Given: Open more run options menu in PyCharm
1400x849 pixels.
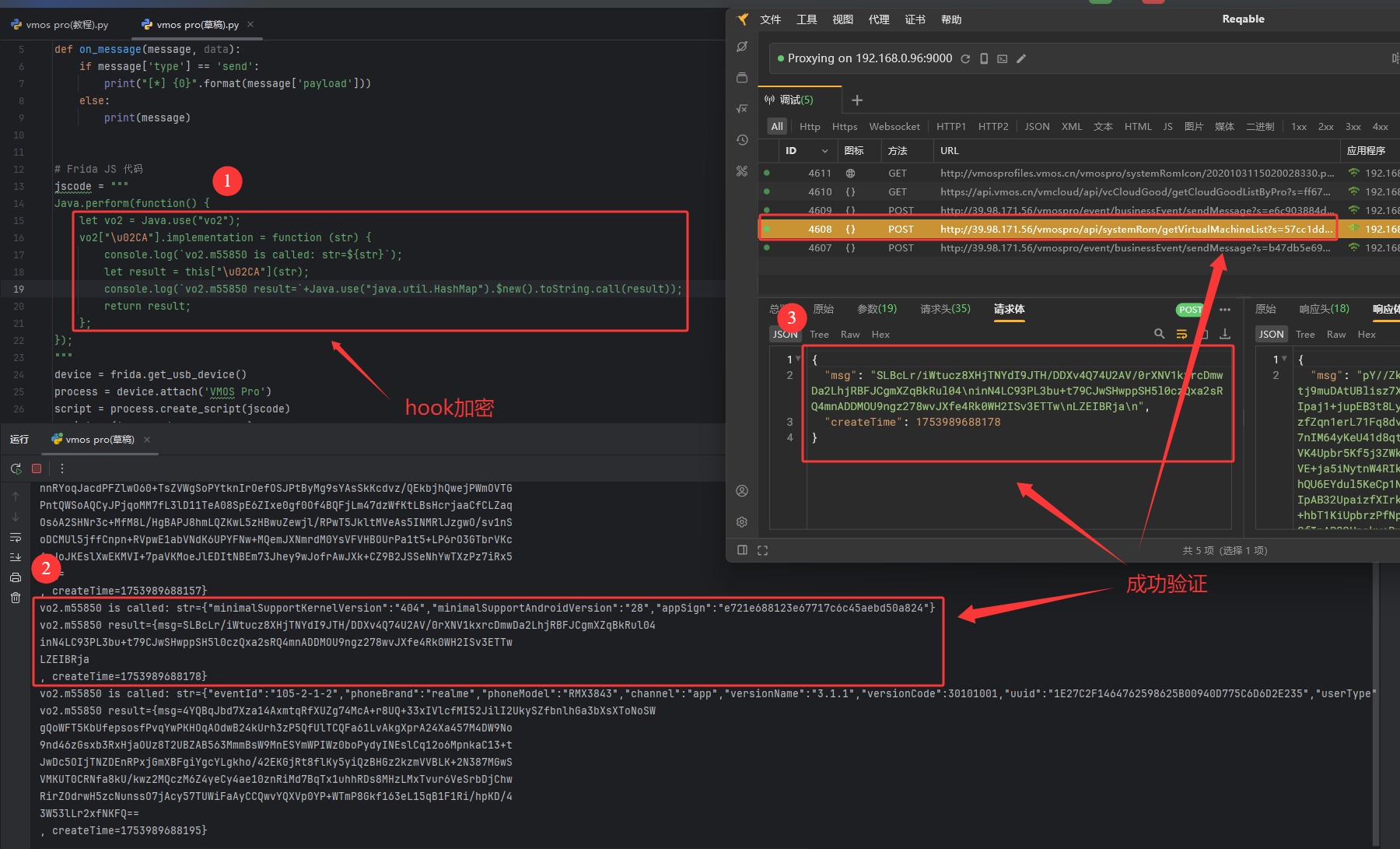Looking at the screenshot, I should (x=62, y=468).
